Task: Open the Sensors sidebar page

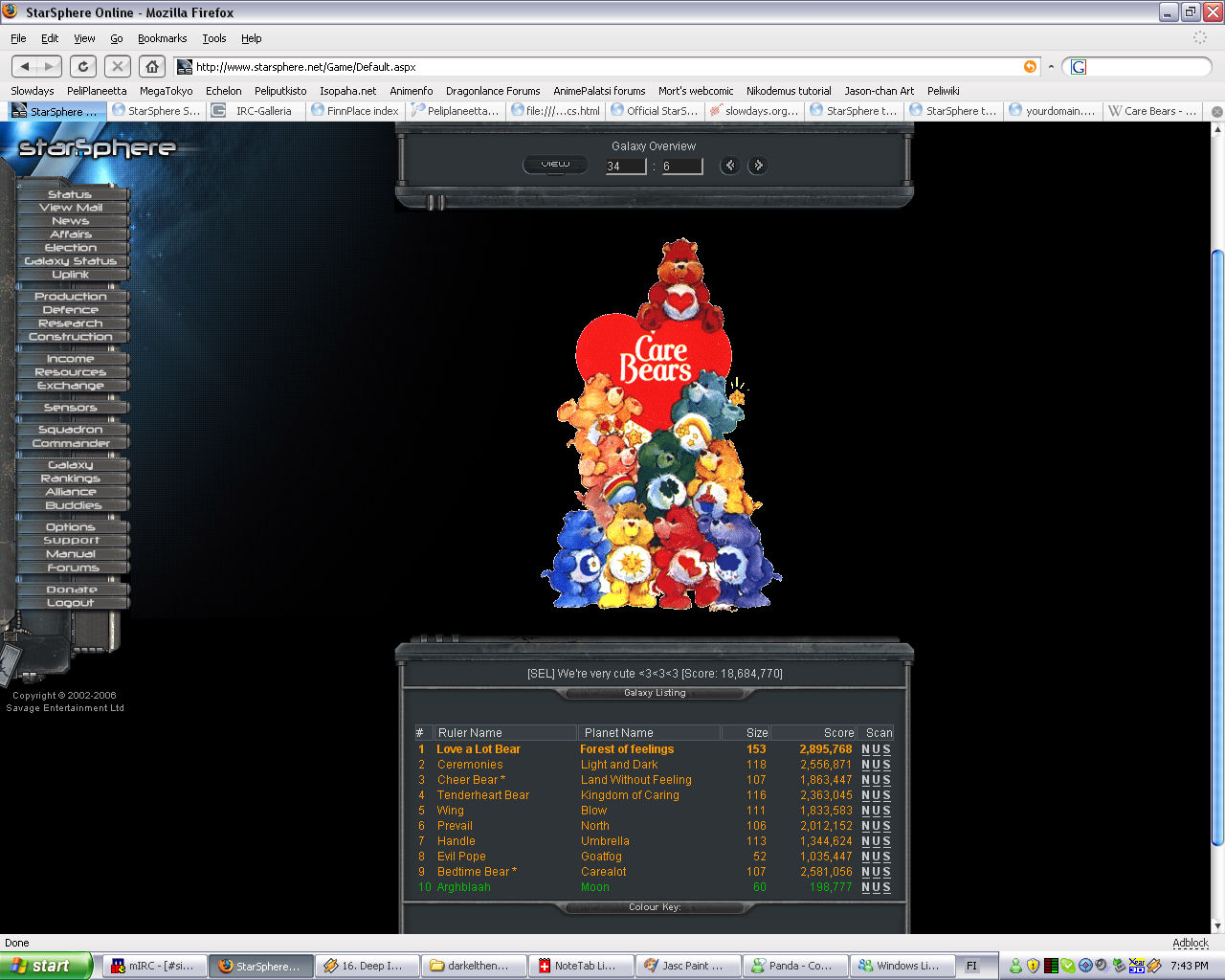Action: coord(71,408)
